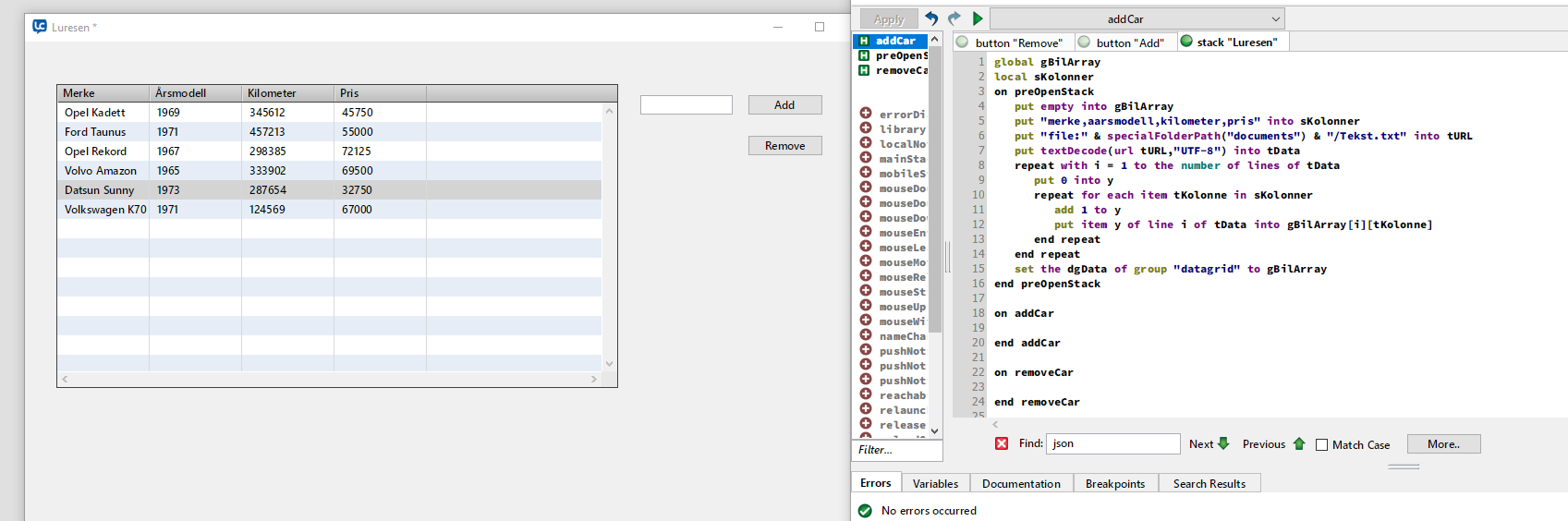Click the Apply button
The width and height of the screenshot is (1568, 521).
(x=889, y=18)
